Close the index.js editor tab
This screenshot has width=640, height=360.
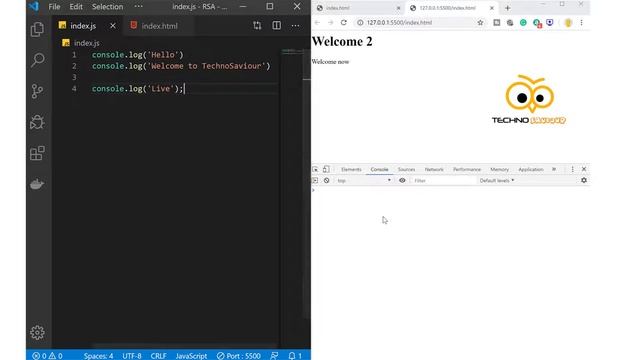point(113,26)
